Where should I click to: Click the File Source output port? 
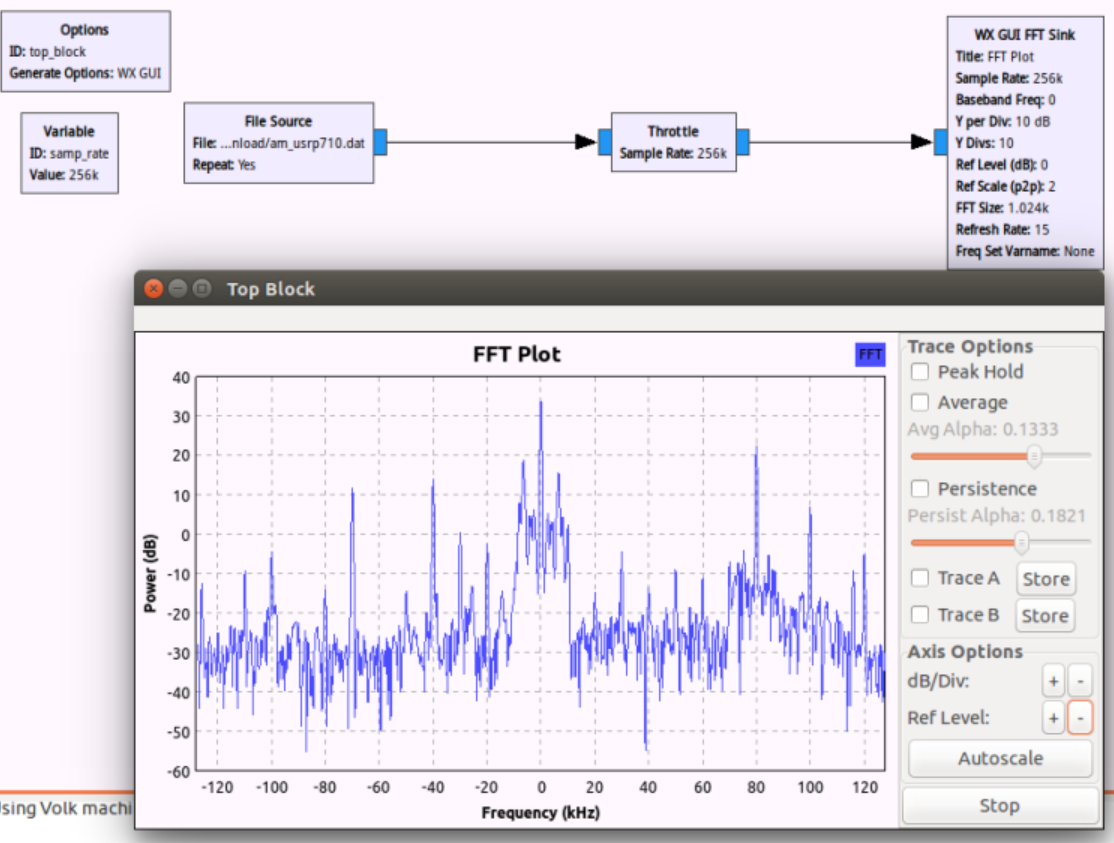click(x=380, y=142)
